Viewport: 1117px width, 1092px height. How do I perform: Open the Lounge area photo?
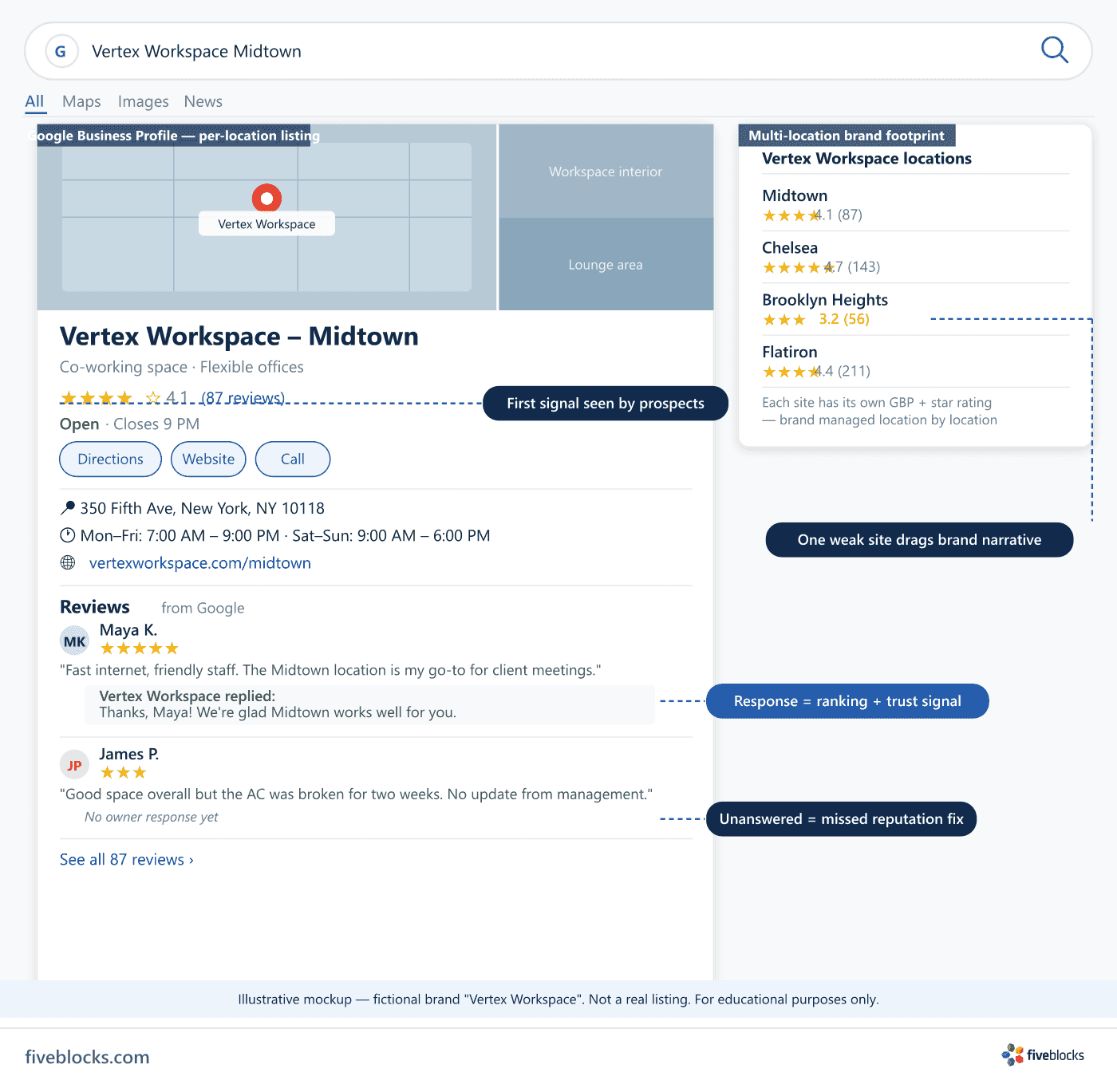coord(606,264)
